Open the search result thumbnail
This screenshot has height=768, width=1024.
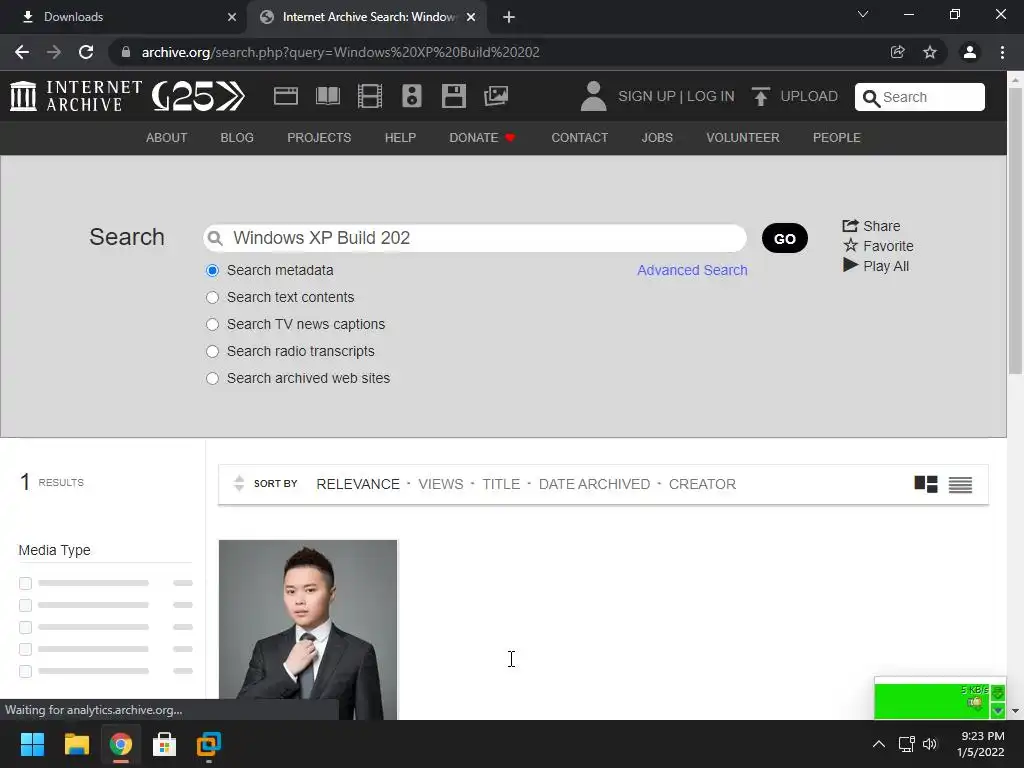308,630
